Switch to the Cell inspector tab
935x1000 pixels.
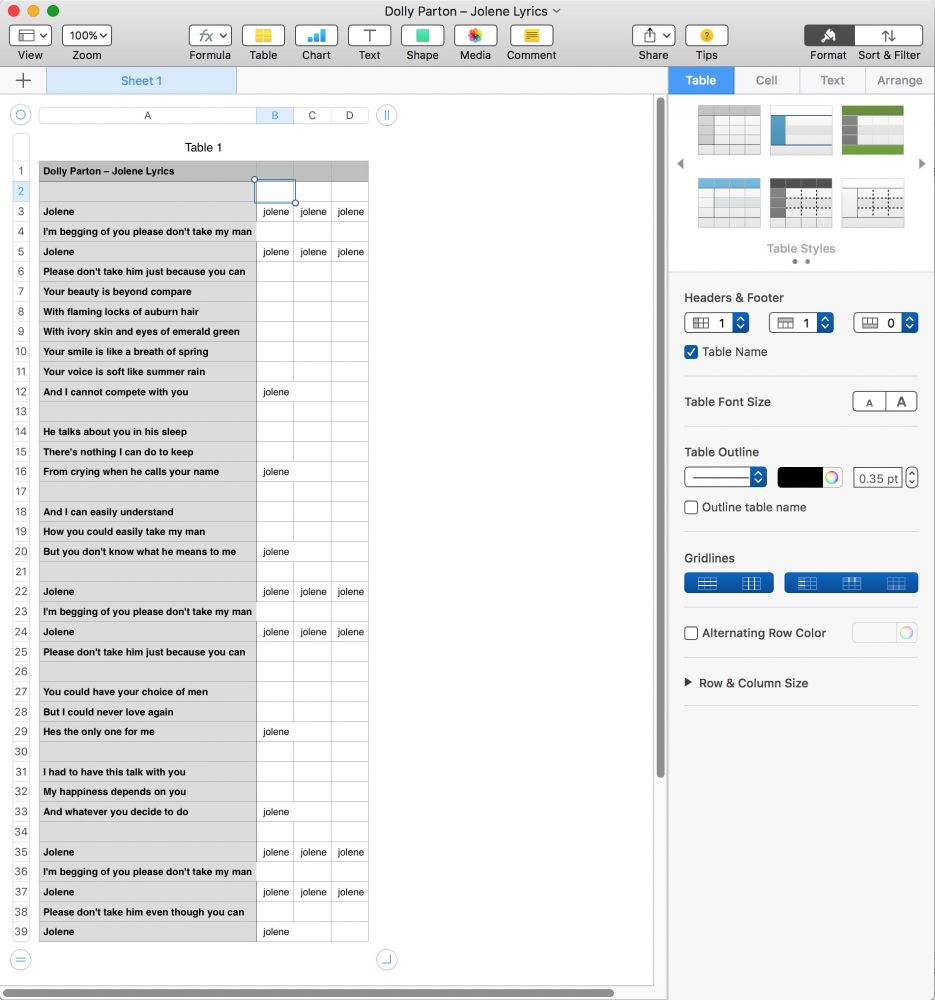point(766,80)
